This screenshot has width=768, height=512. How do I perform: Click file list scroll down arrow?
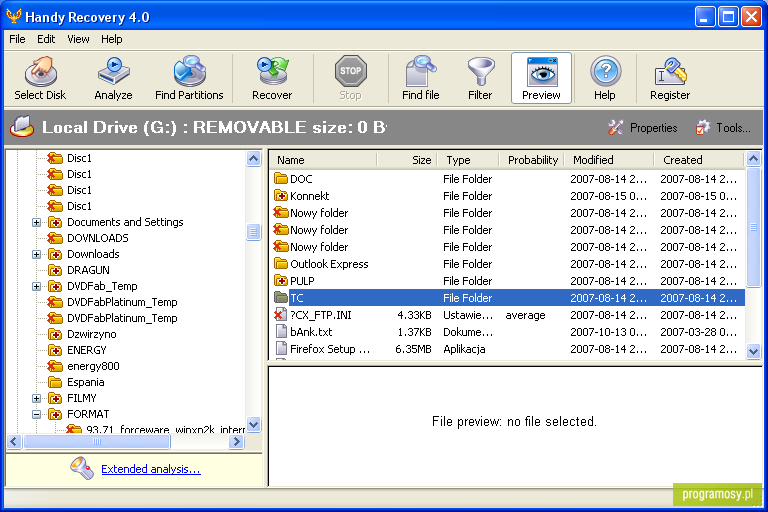tap(753, 351)
